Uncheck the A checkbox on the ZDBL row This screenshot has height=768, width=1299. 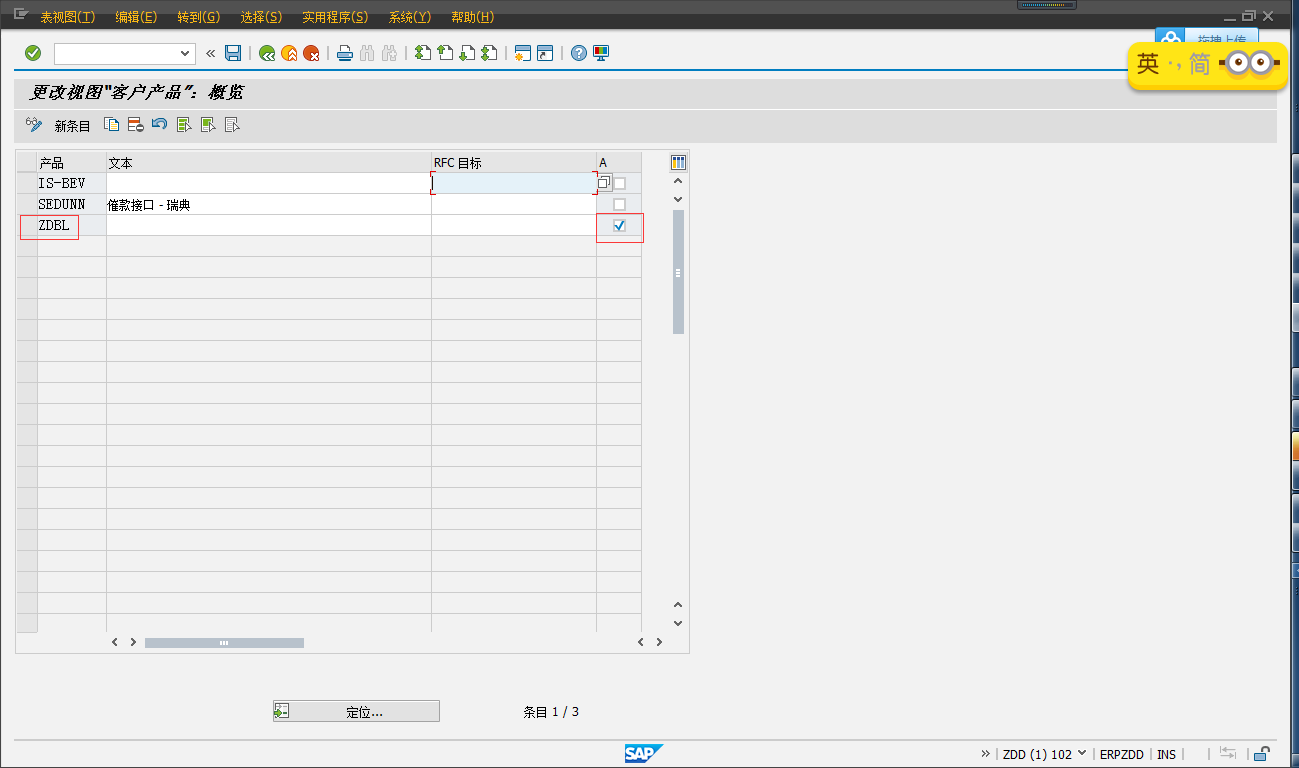619,227
